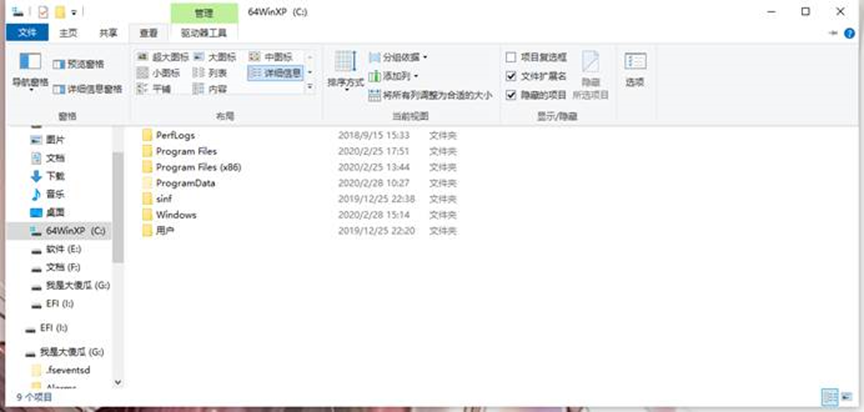Open the 导航窗格 navigation pane button
This screenshot has height=412, width=864.
30,71
